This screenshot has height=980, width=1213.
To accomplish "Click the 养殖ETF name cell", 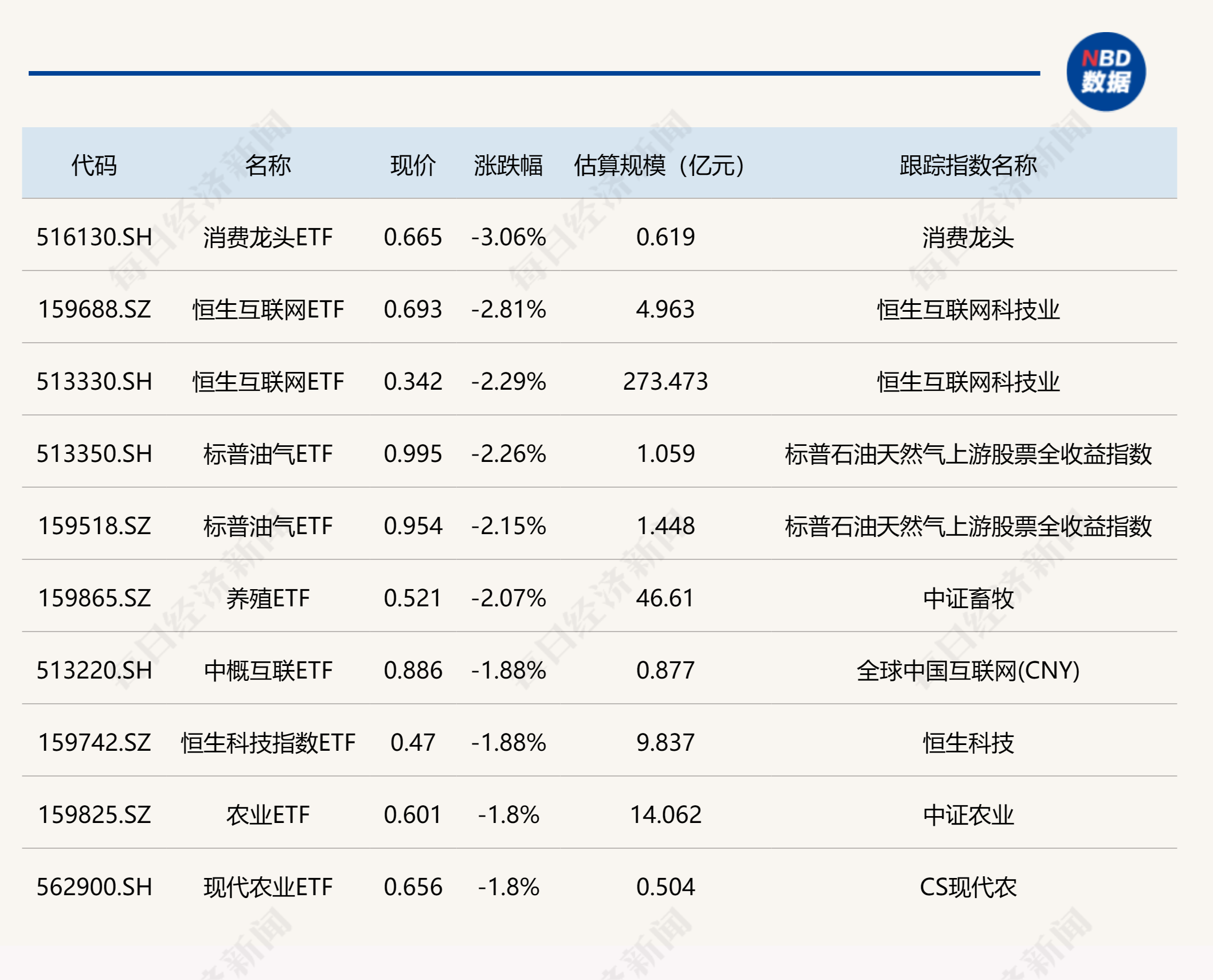I will click(x=268, y=598).
